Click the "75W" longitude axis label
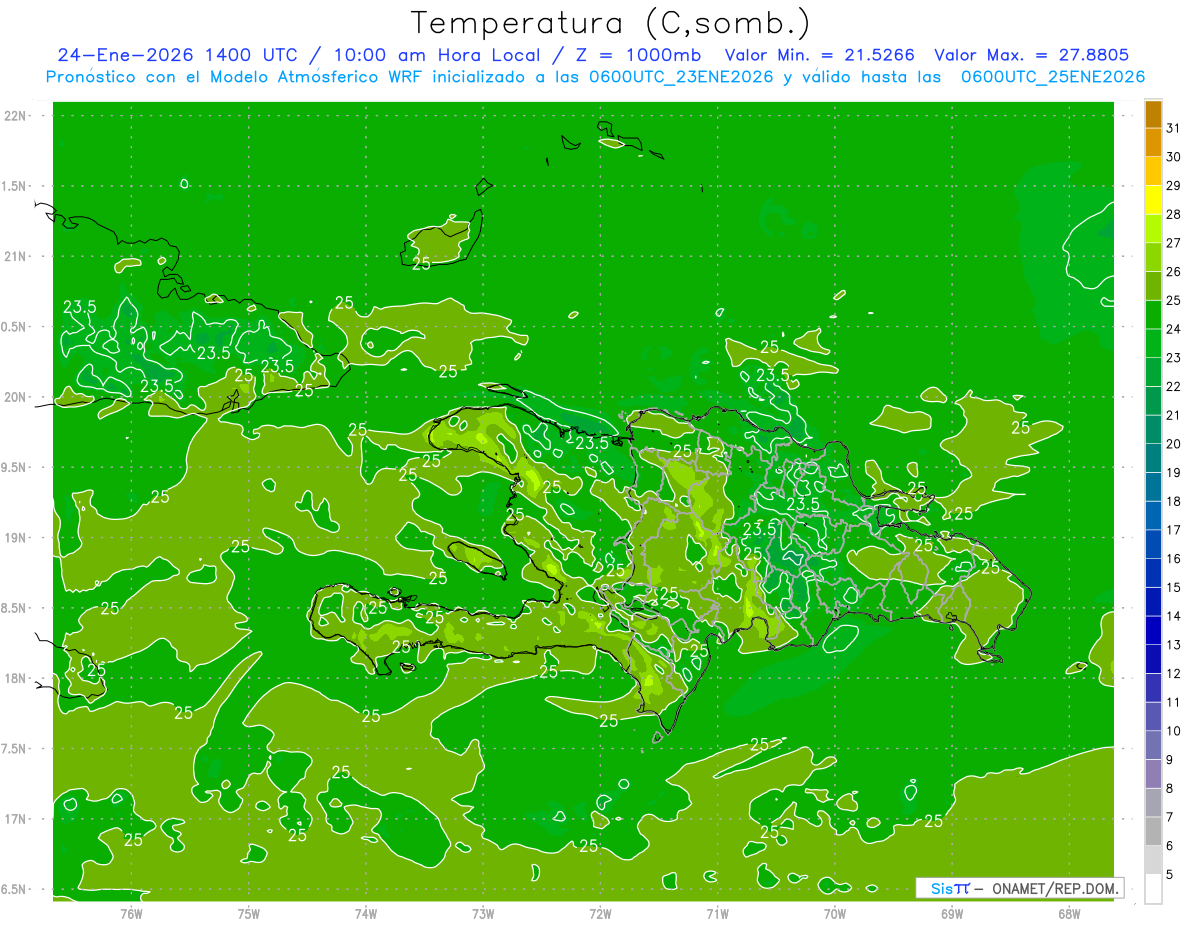Image resolution: width=1200 pixels, height=927 pixels. coord(249,914)
